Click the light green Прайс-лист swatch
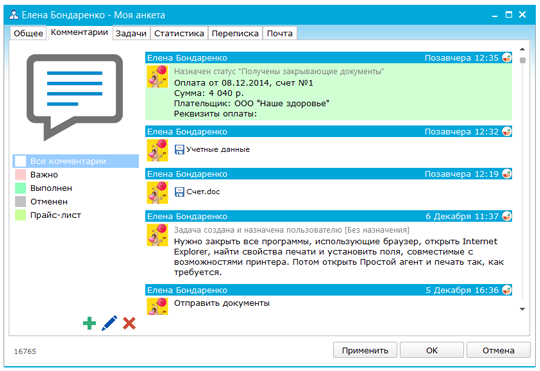This screenshot has width=540, height=371. coord(20,215)
